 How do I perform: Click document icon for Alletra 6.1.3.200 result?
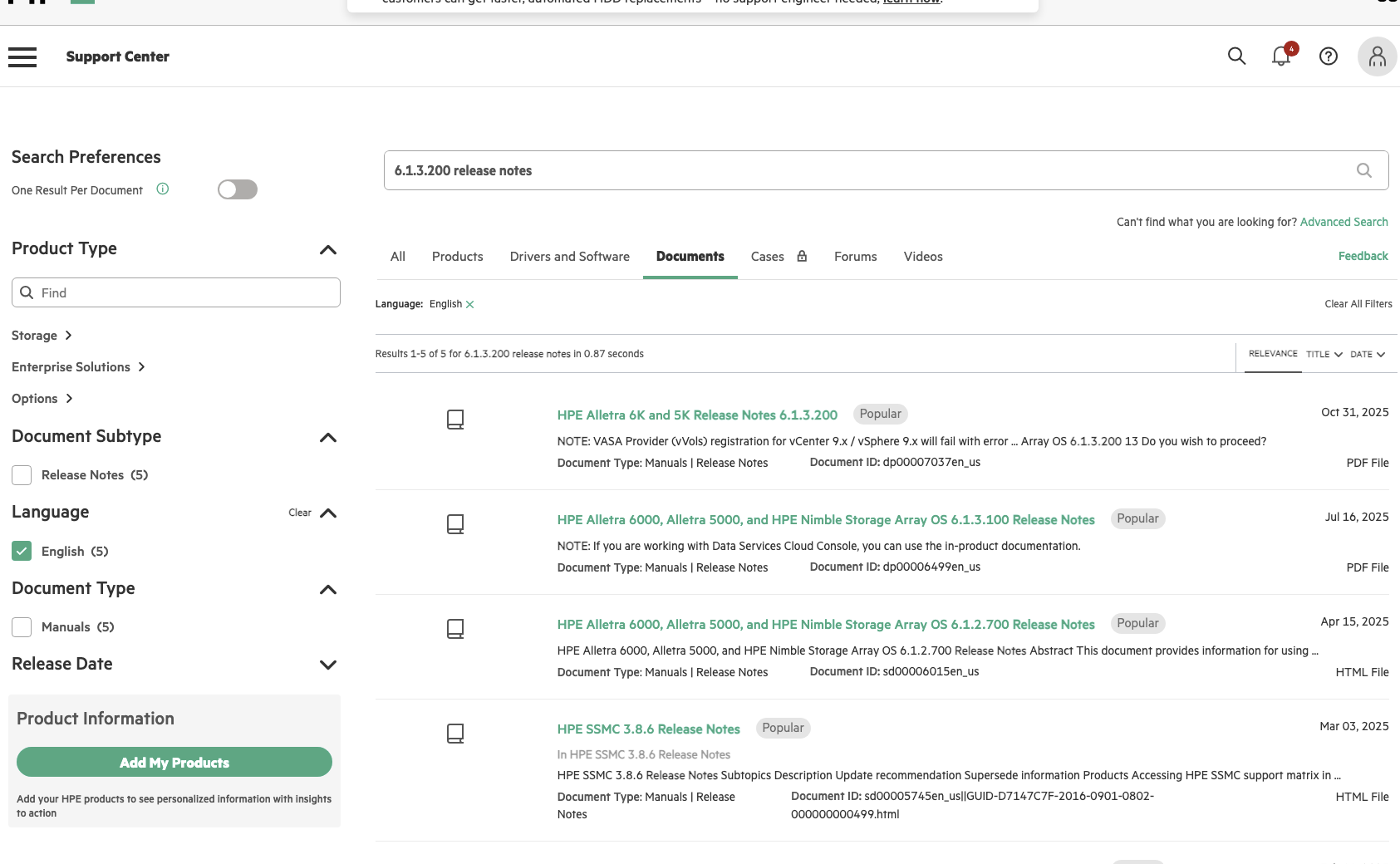coord(455,420)
